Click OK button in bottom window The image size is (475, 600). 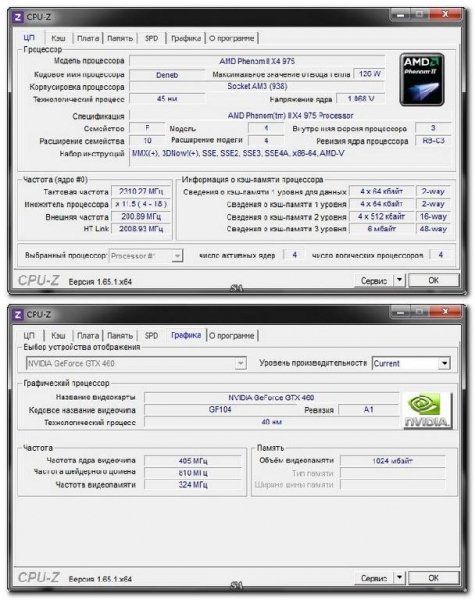coord(433,577)
